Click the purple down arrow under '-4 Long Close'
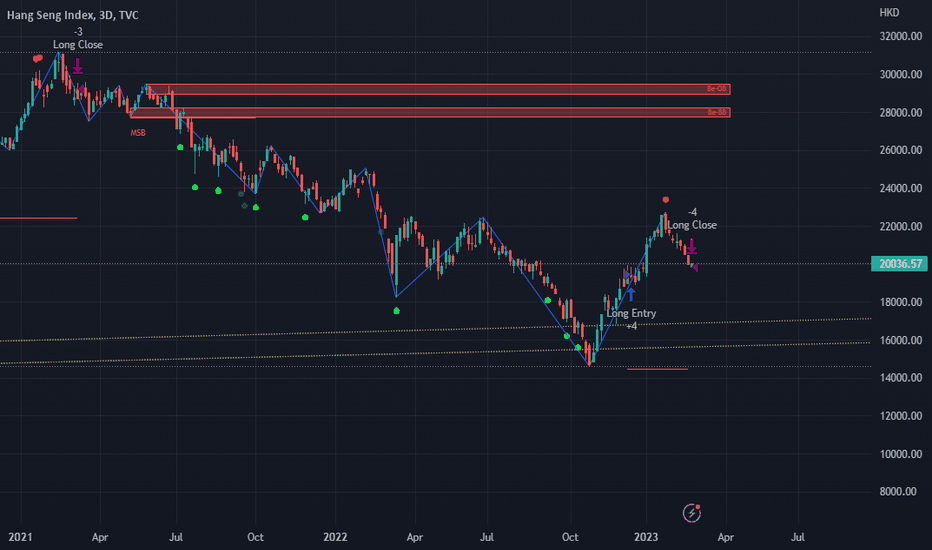 pyautogui.click(x=692, y=246)
